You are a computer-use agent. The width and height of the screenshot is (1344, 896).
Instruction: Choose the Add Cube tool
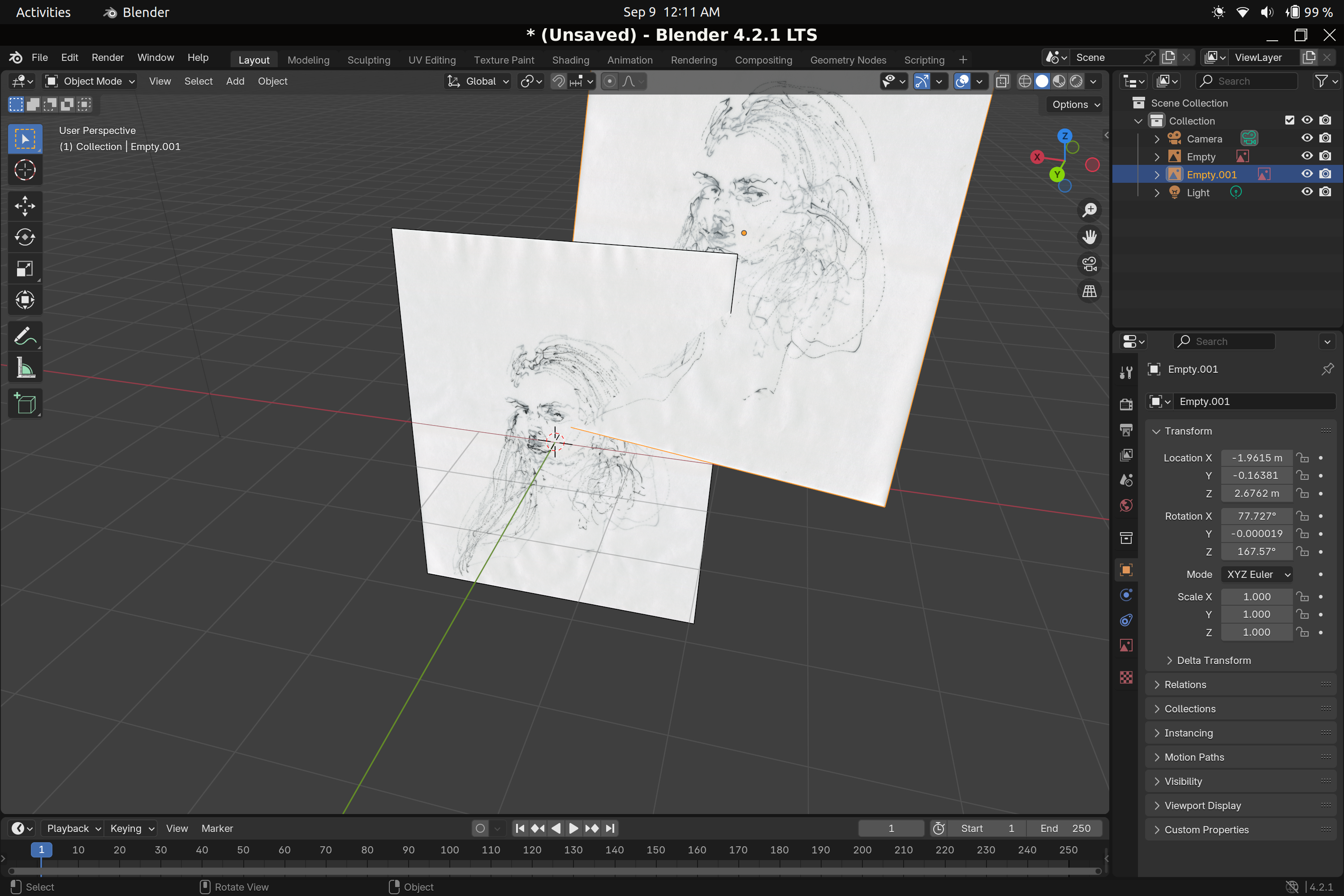tap(25, 404)
